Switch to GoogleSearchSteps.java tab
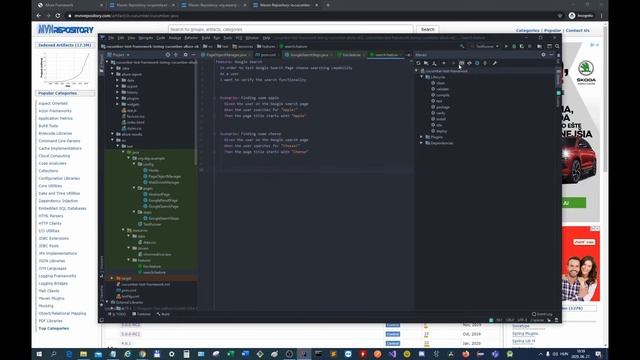The width and height of the screenshot is (640, 360). point(308,55)
